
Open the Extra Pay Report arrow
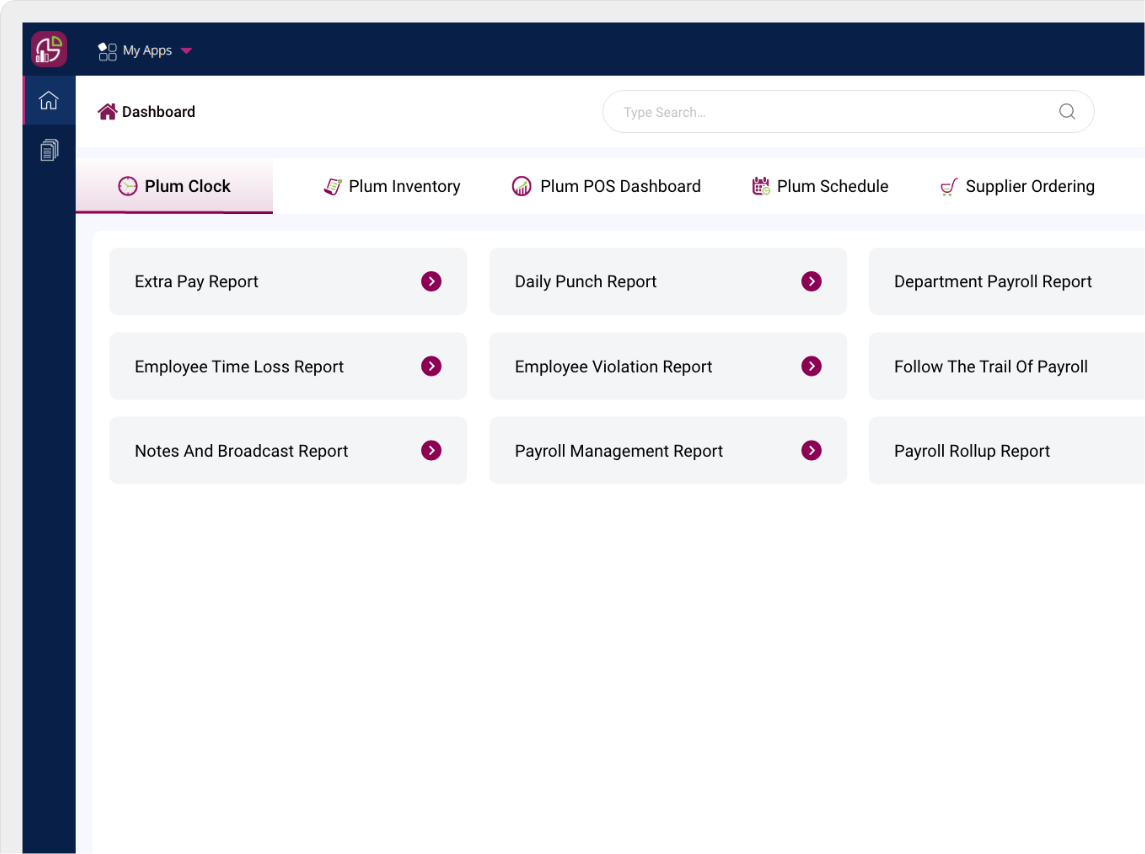tap(431, 281)
